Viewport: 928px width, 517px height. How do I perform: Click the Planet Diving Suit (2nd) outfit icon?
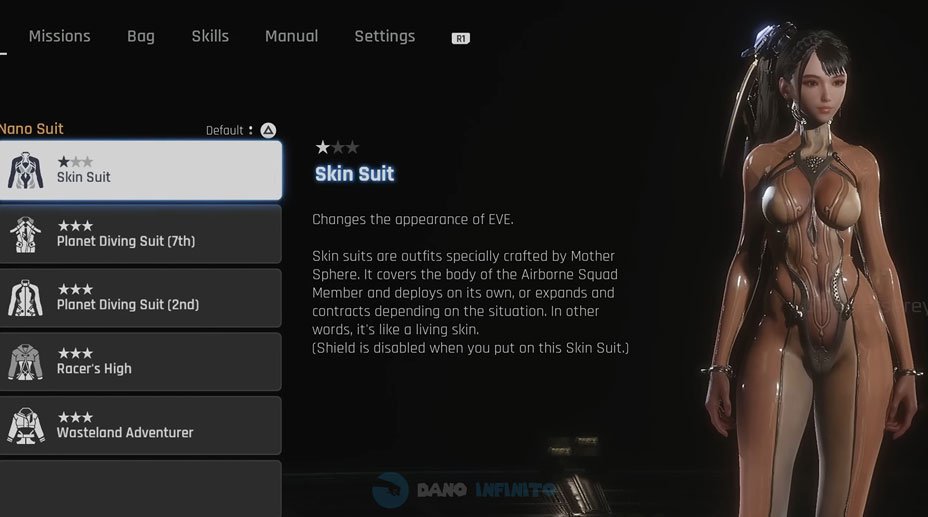pyautogui.click(x=25, y=298)
